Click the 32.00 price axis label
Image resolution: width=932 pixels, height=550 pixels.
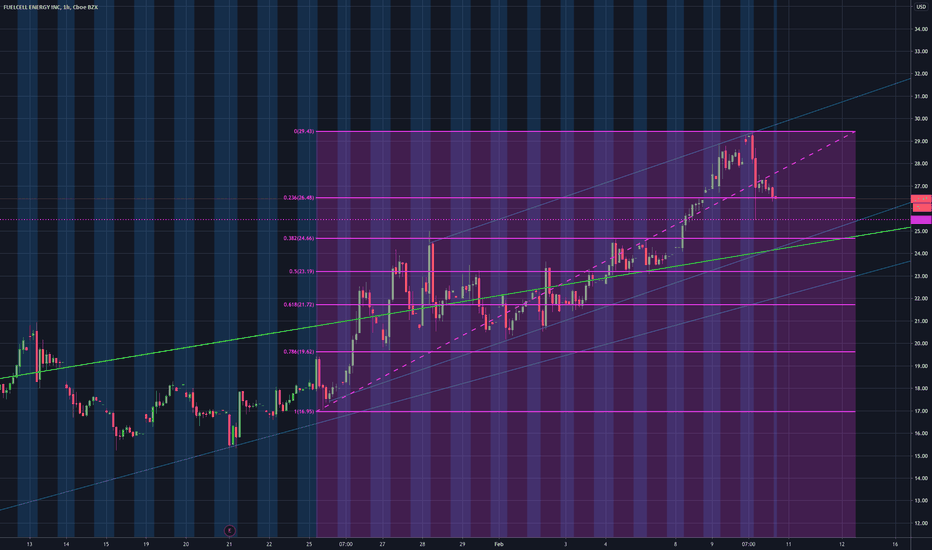point(921,74)
